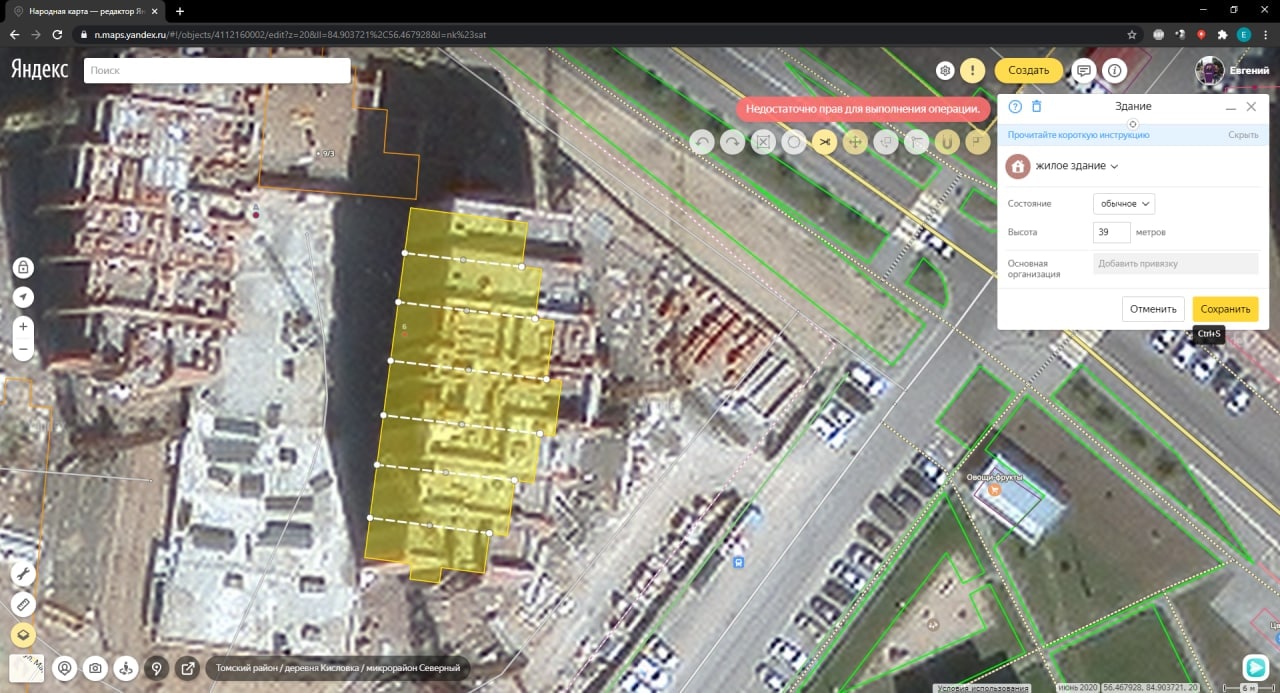The width and height of the screenshot is (1280, 693).
Task: Delete object with trash icon
Action: [x=1036, y=106]
